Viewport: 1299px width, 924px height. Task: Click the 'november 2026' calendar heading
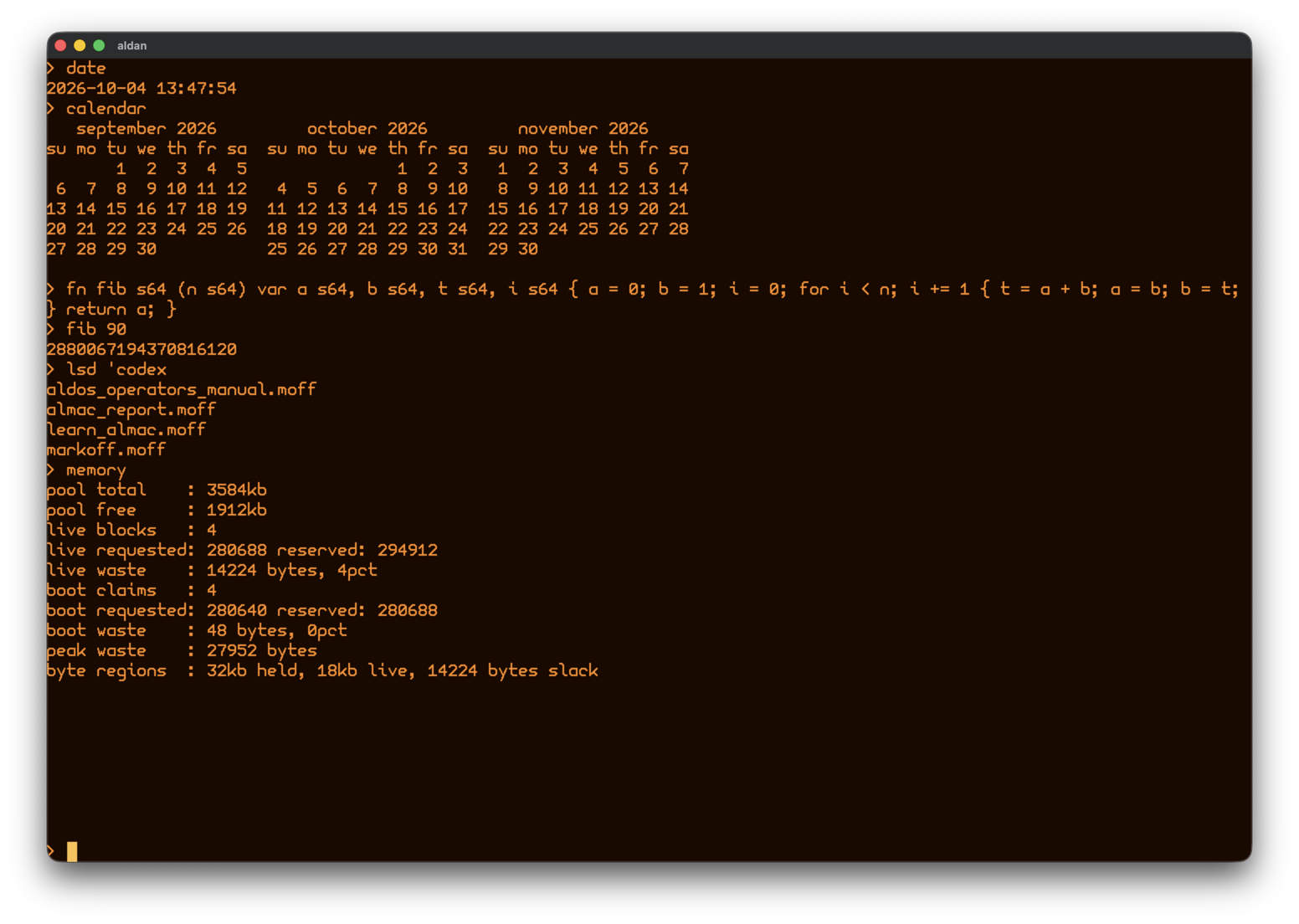[x=583, y=129]
